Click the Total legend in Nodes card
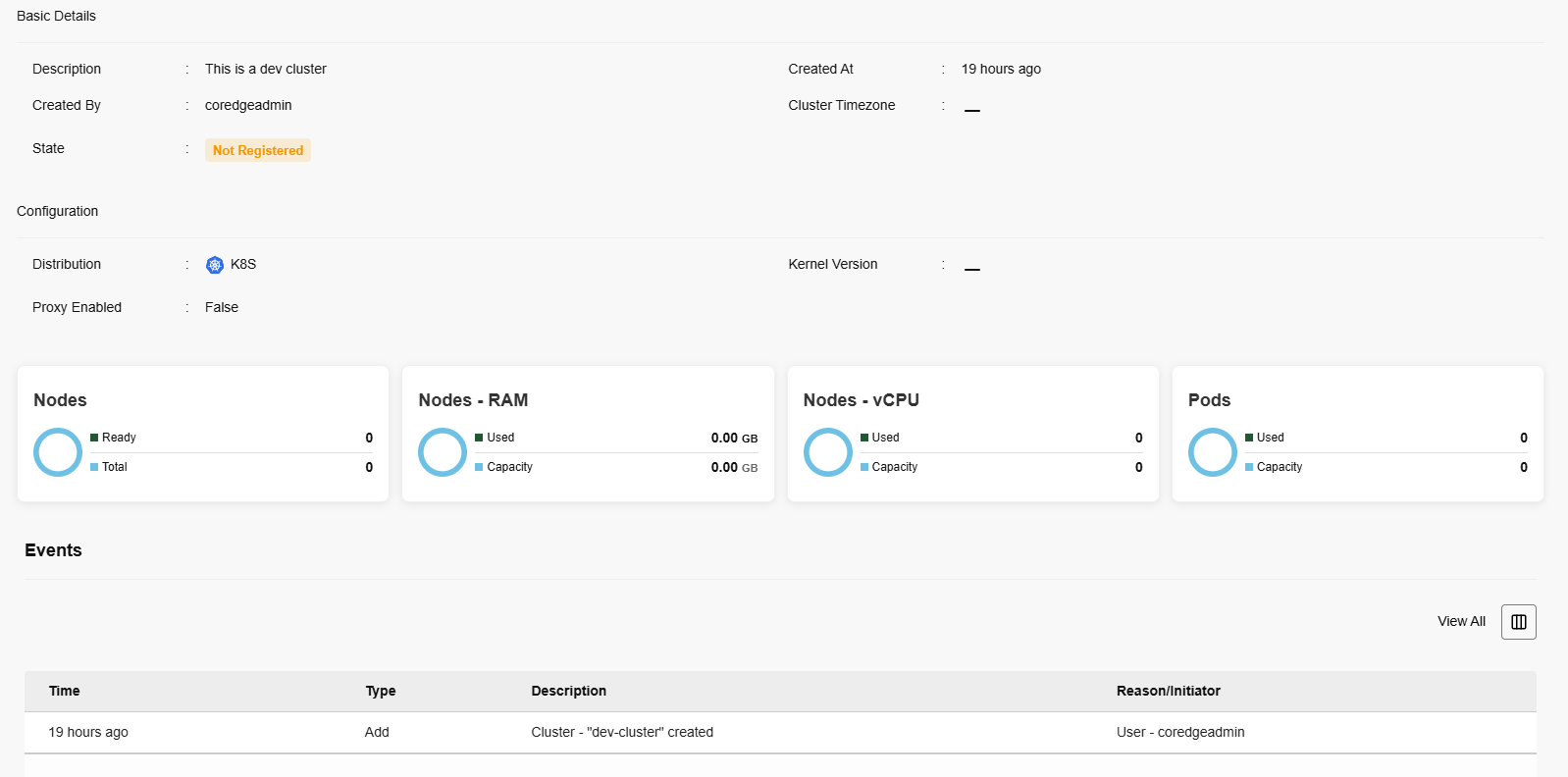This screenshot has height=777, width=1568. tap(115, 467)
